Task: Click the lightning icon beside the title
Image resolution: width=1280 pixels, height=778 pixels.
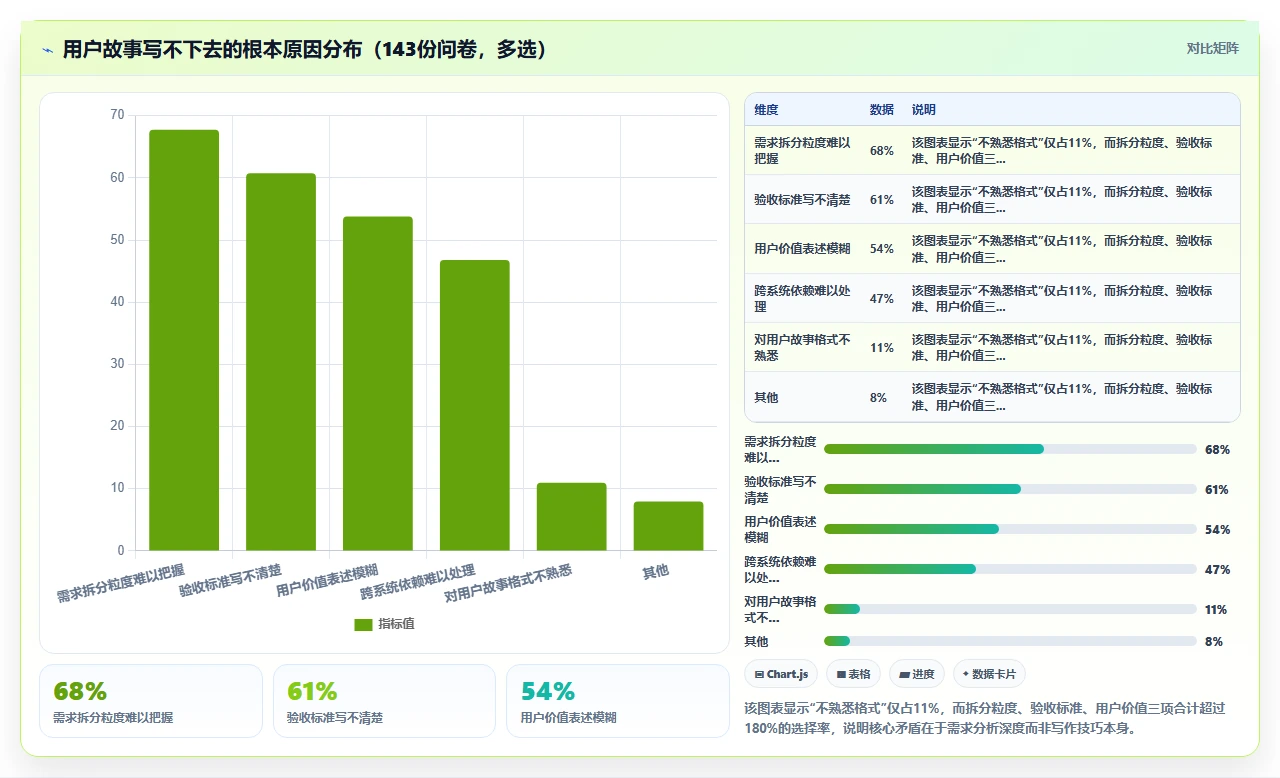Action: tap(48, 50)
